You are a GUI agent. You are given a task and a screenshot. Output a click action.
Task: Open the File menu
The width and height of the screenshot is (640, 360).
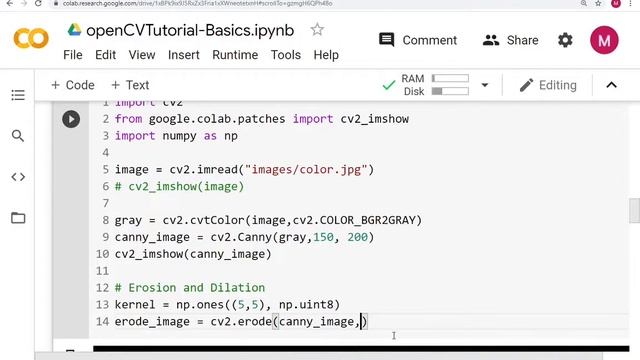[x=73, y=55]
